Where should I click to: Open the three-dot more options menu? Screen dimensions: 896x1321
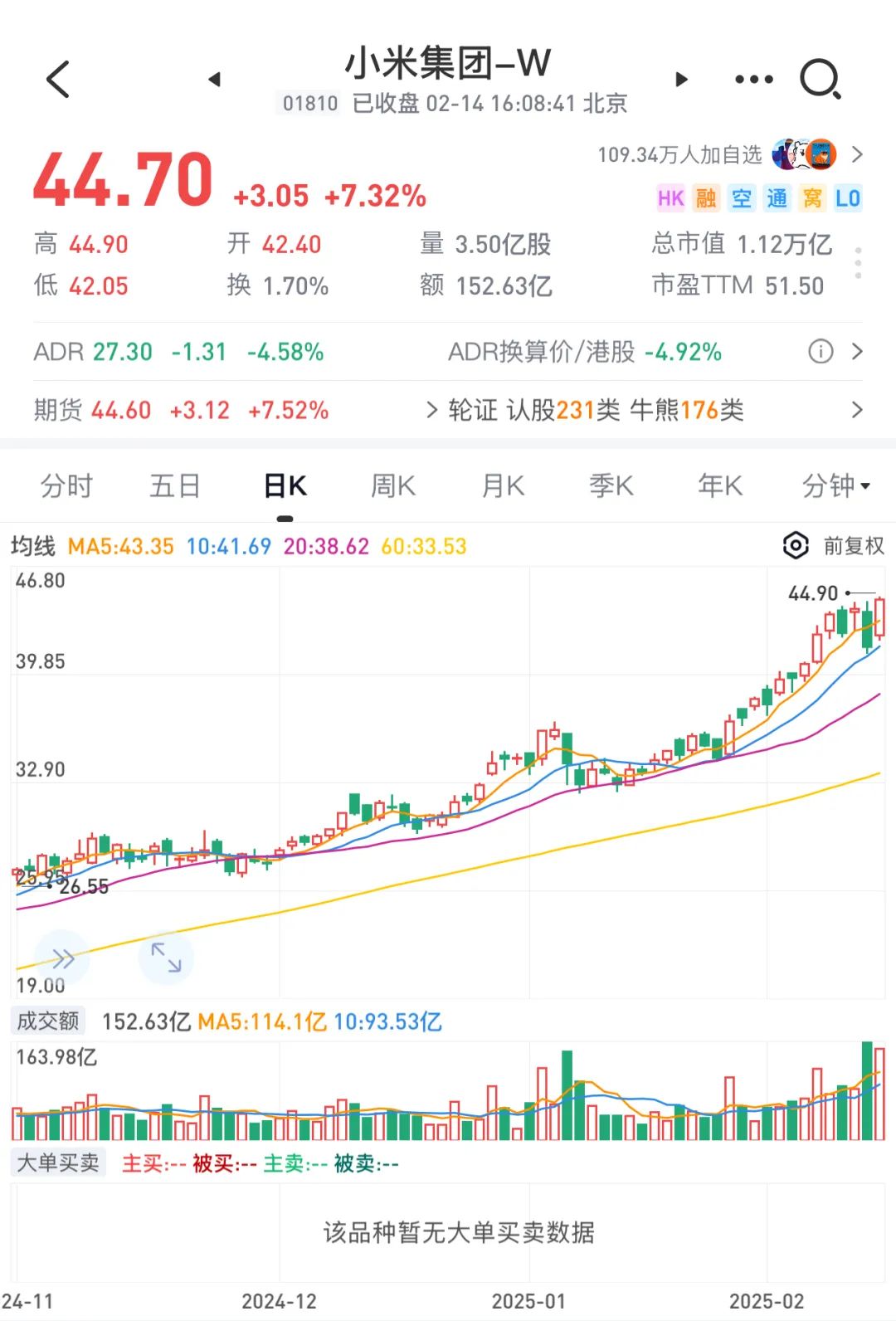[754, 80]
